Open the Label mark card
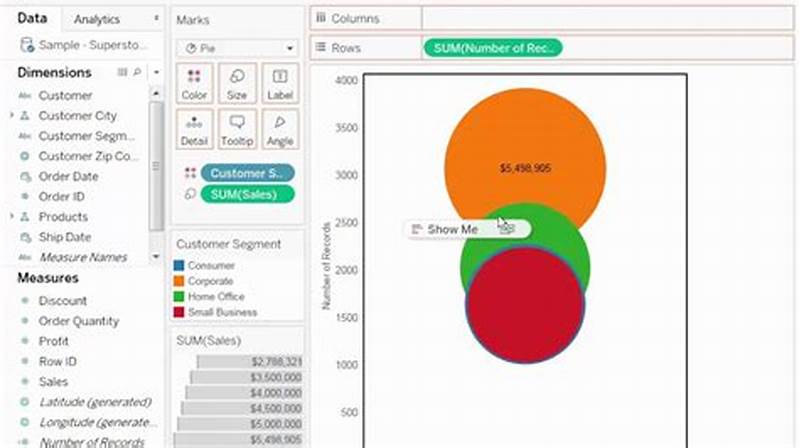Viewport: 800px width, 448px height. [280, 84]
